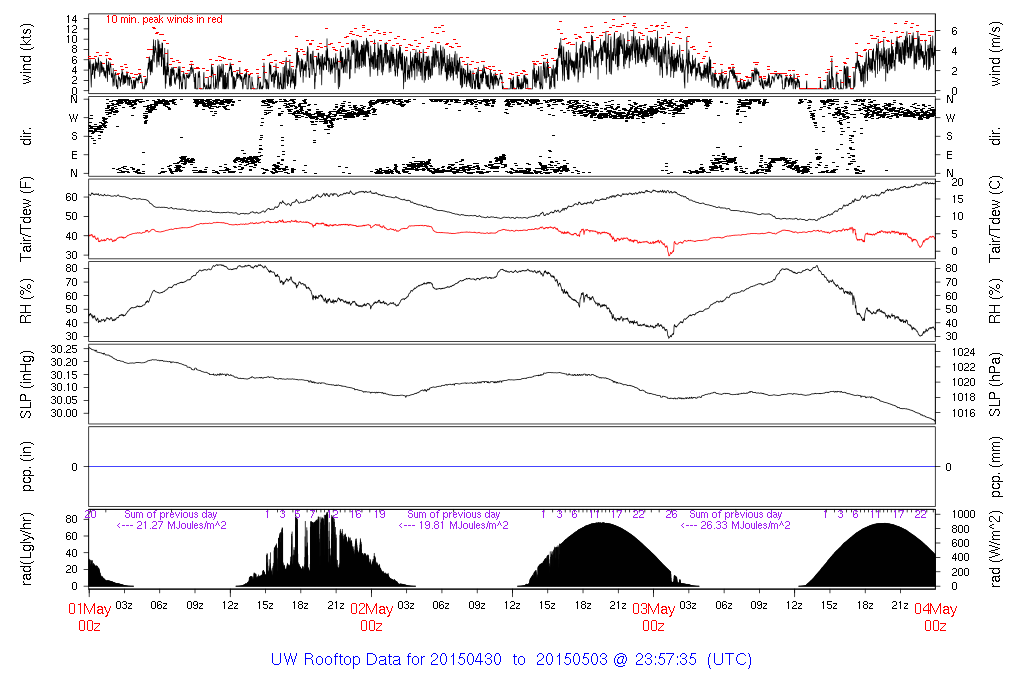Viewport: 1024px width, 700px height.
Task: Click the "02May 00z" date label
Action: pos(372,617)
